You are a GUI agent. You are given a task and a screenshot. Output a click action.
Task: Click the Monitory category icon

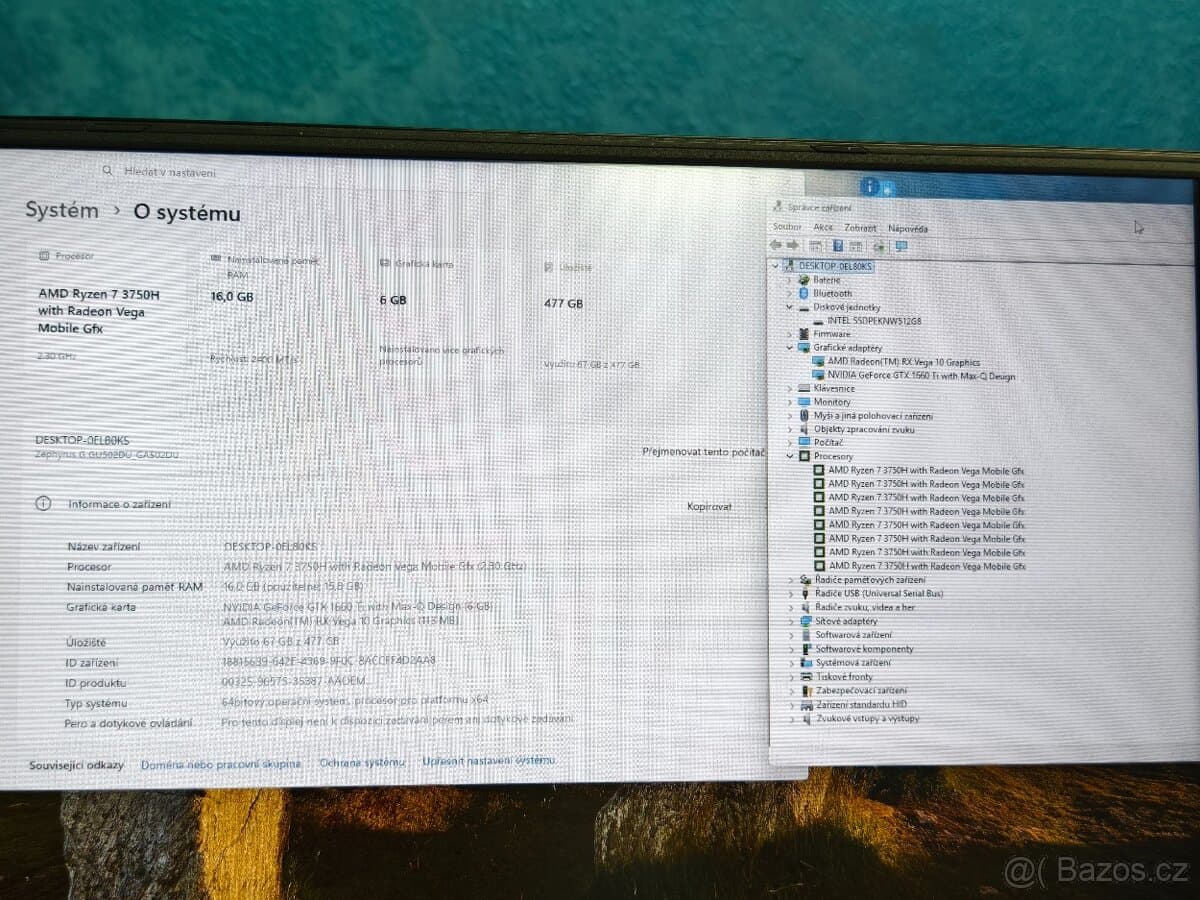click(x=804, y=402)
